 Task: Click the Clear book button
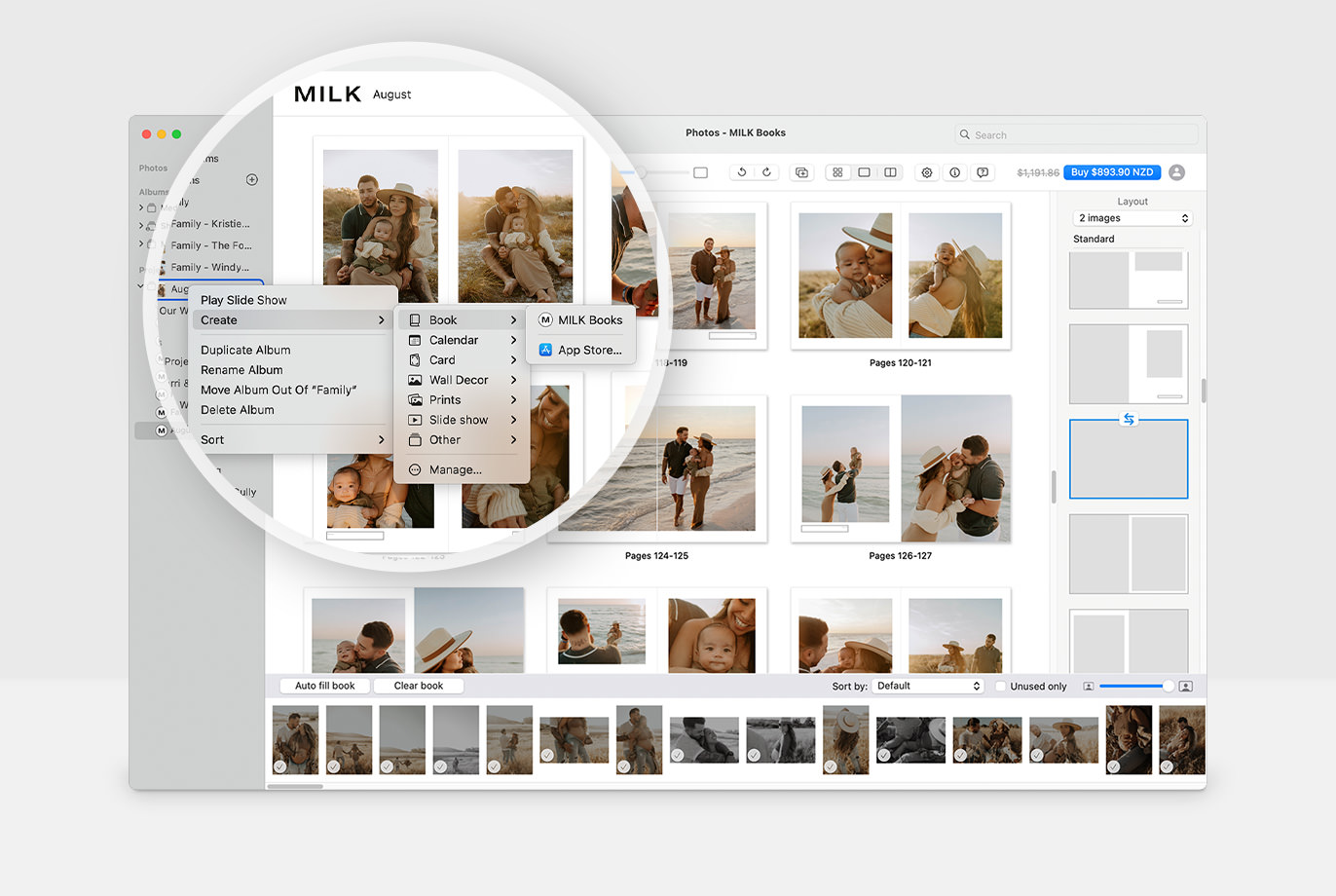coord(419,686)
